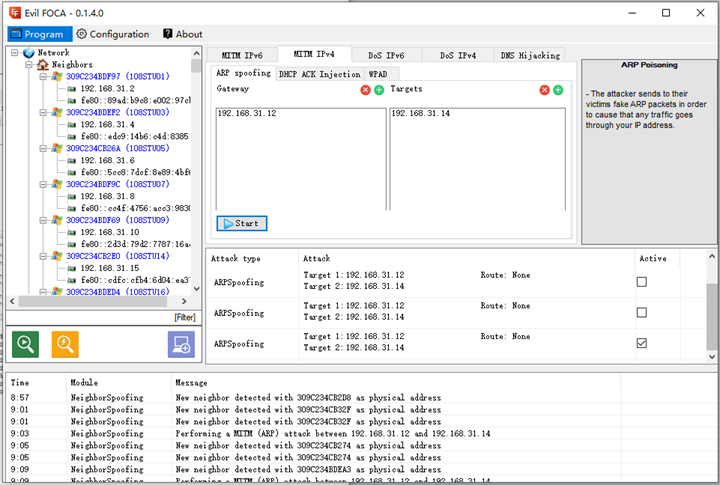This screenshot has height=485, width=720.
Task: Collapse the 108STU01 host node
Action: [x=43, y=77]
